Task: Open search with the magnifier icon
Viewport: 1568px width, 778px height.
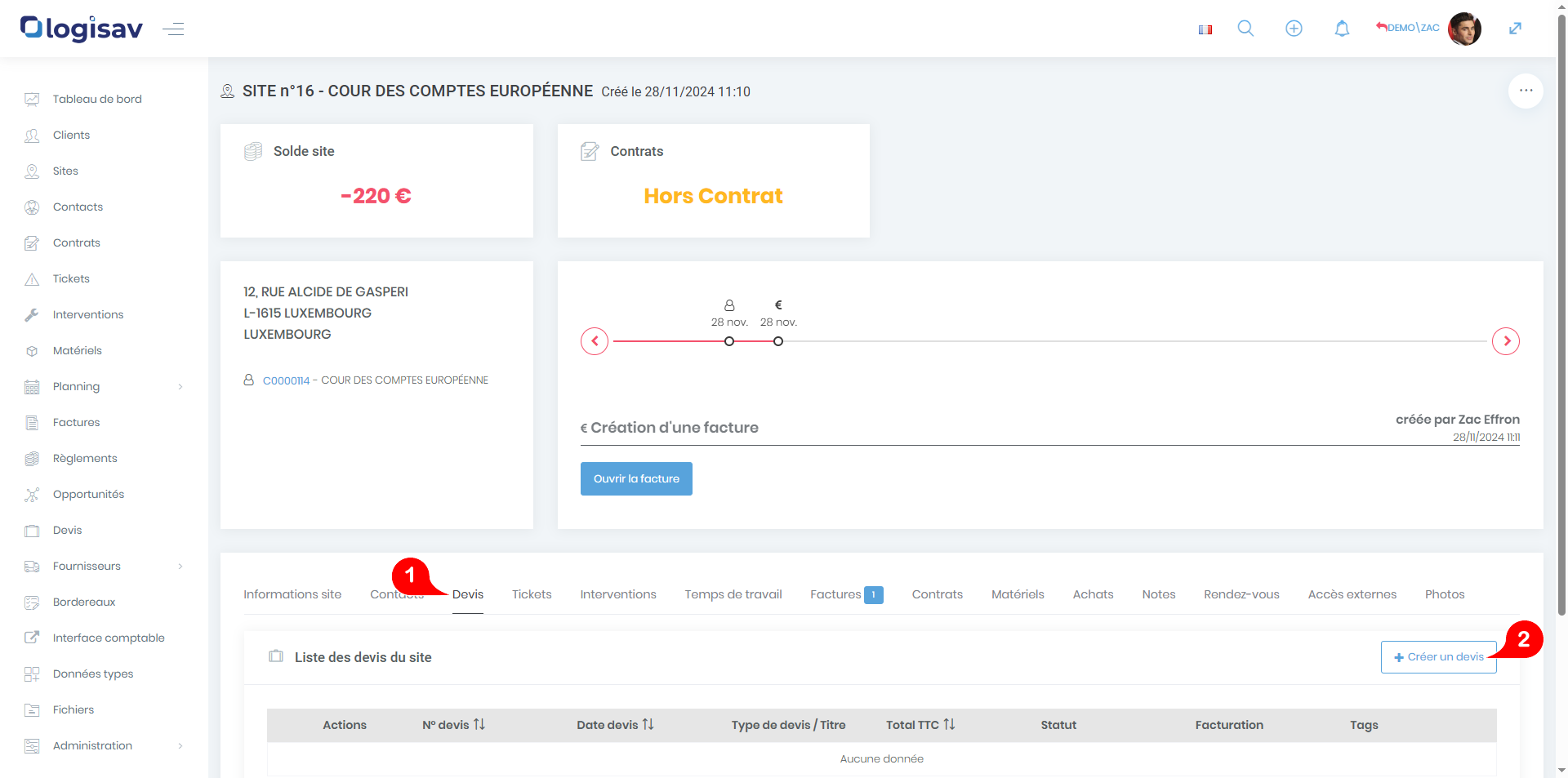Action: (x=1245, y=29)
